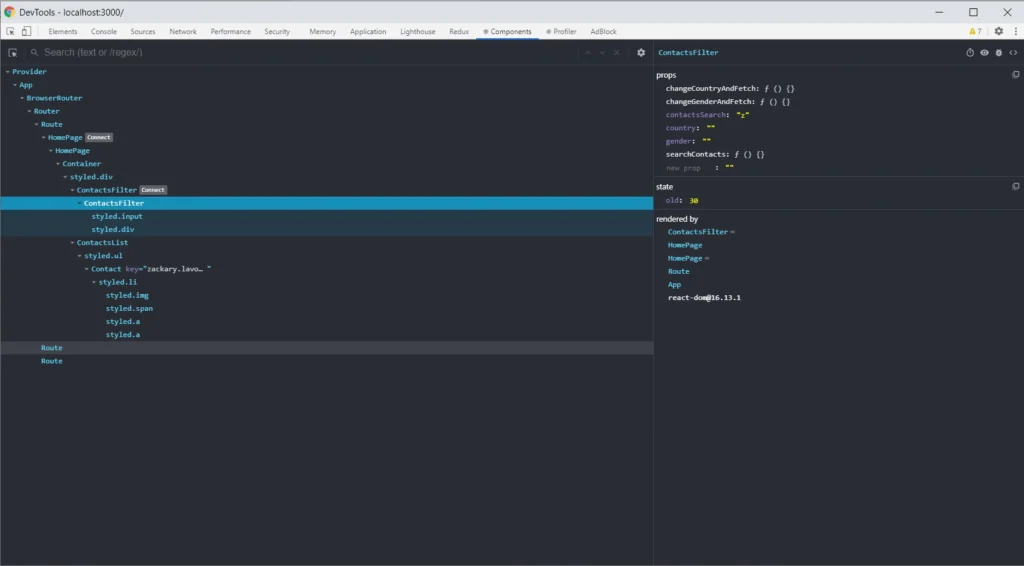The width and height of the screenshot is (1024, 566).
Task: Select the styled.img tree row
Action: pos(327,295)
